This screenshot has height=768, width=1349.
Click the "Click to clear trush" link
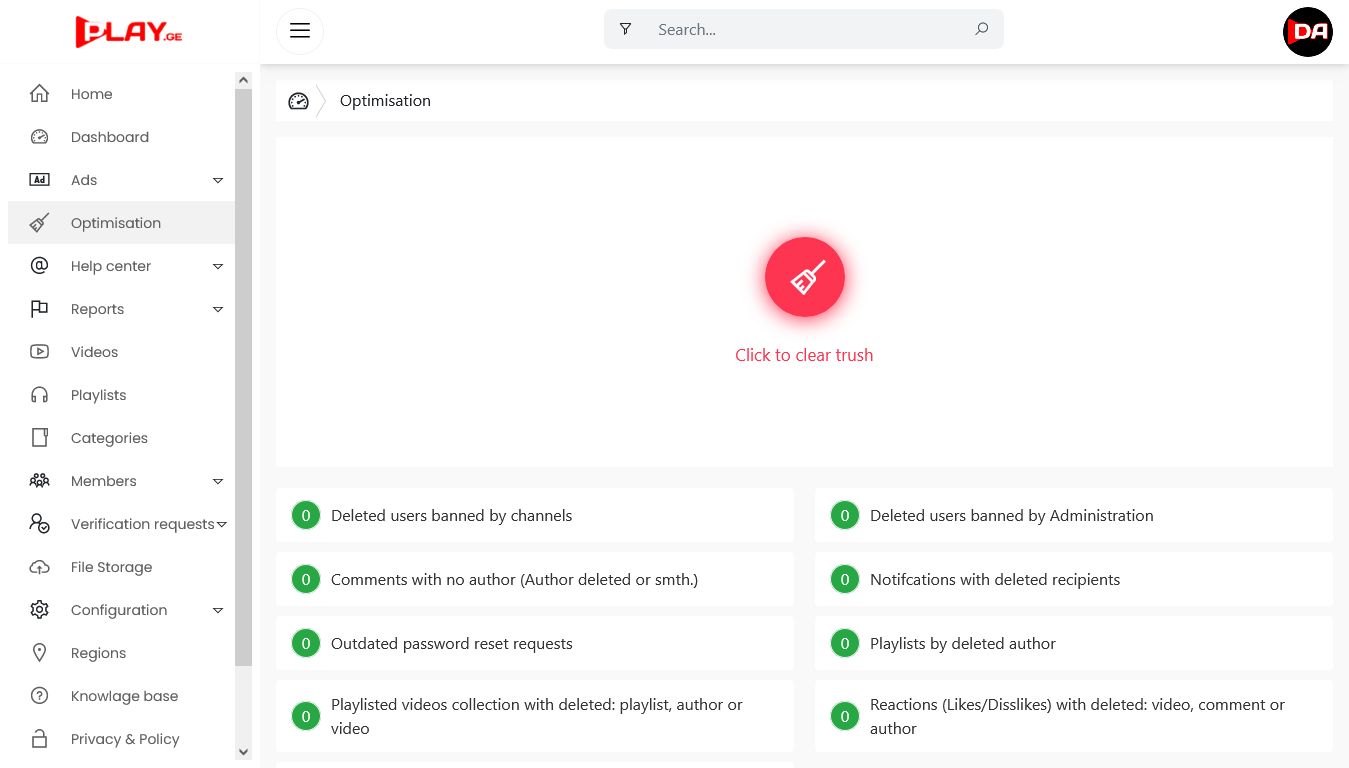(804, 355)
